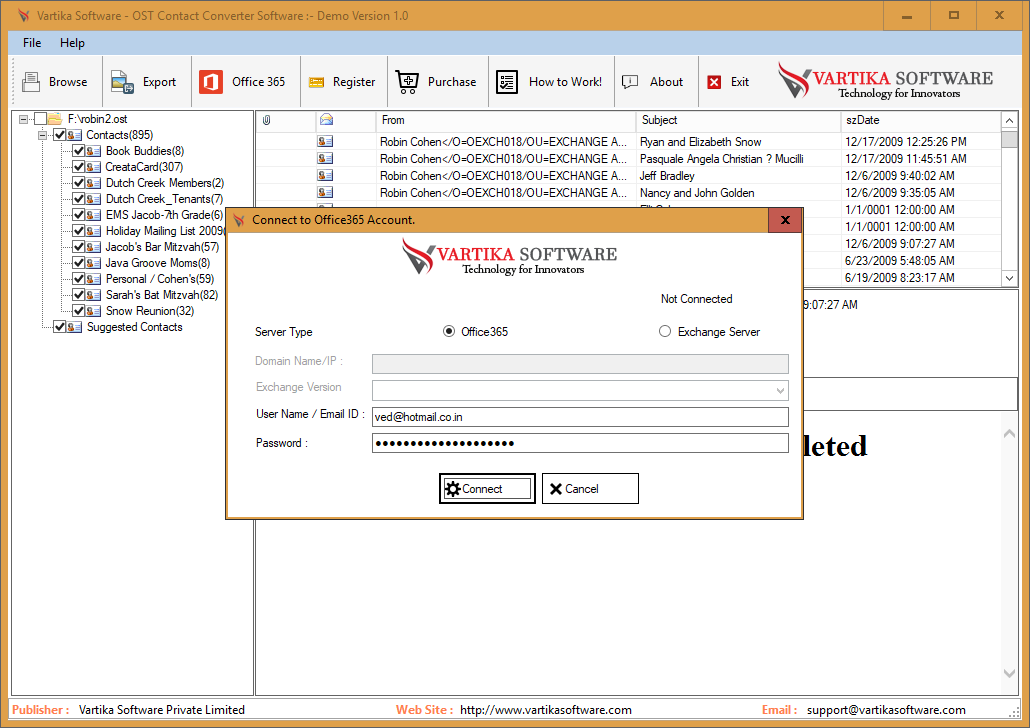
Task: Uncheck Dutch Creek Members(2) checkbox
Action: (x=78, y=183)
